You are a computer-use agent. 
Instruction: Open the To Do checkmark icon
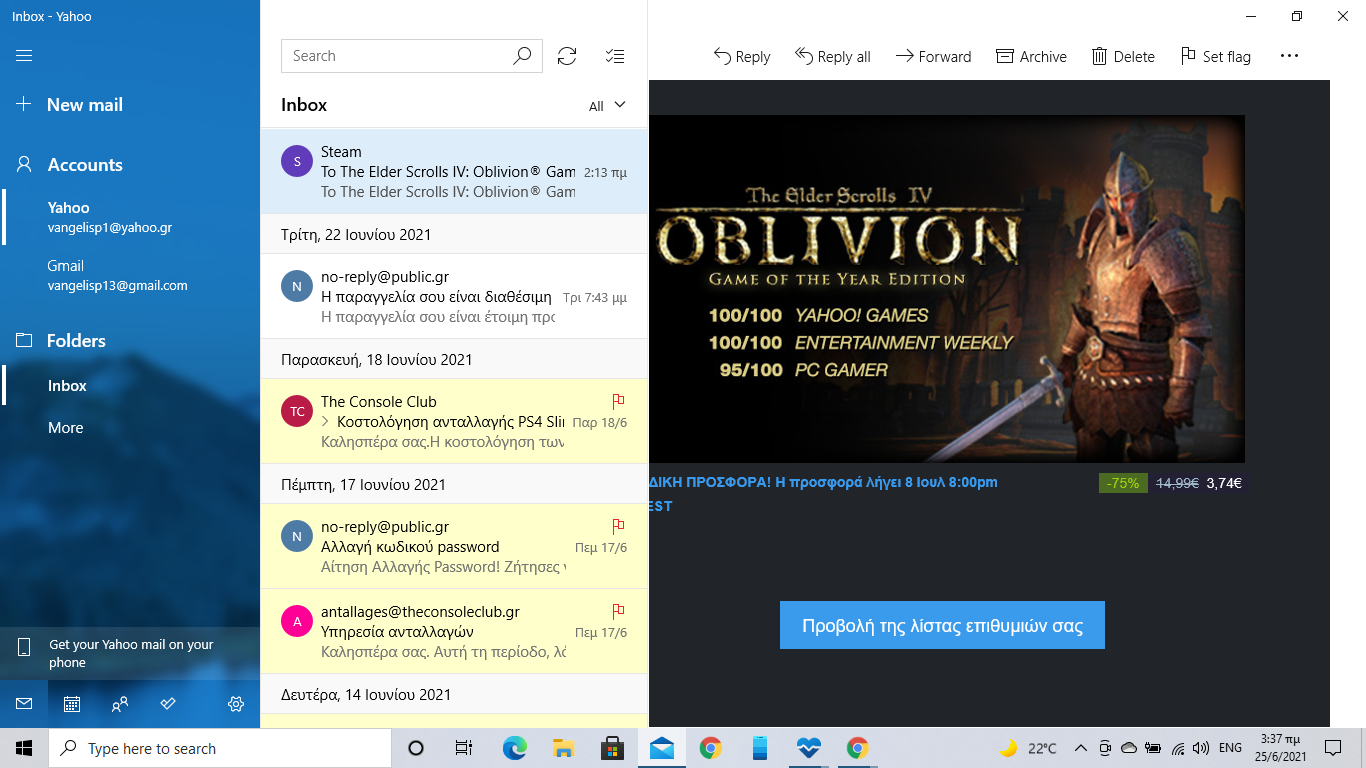point(168,704)
